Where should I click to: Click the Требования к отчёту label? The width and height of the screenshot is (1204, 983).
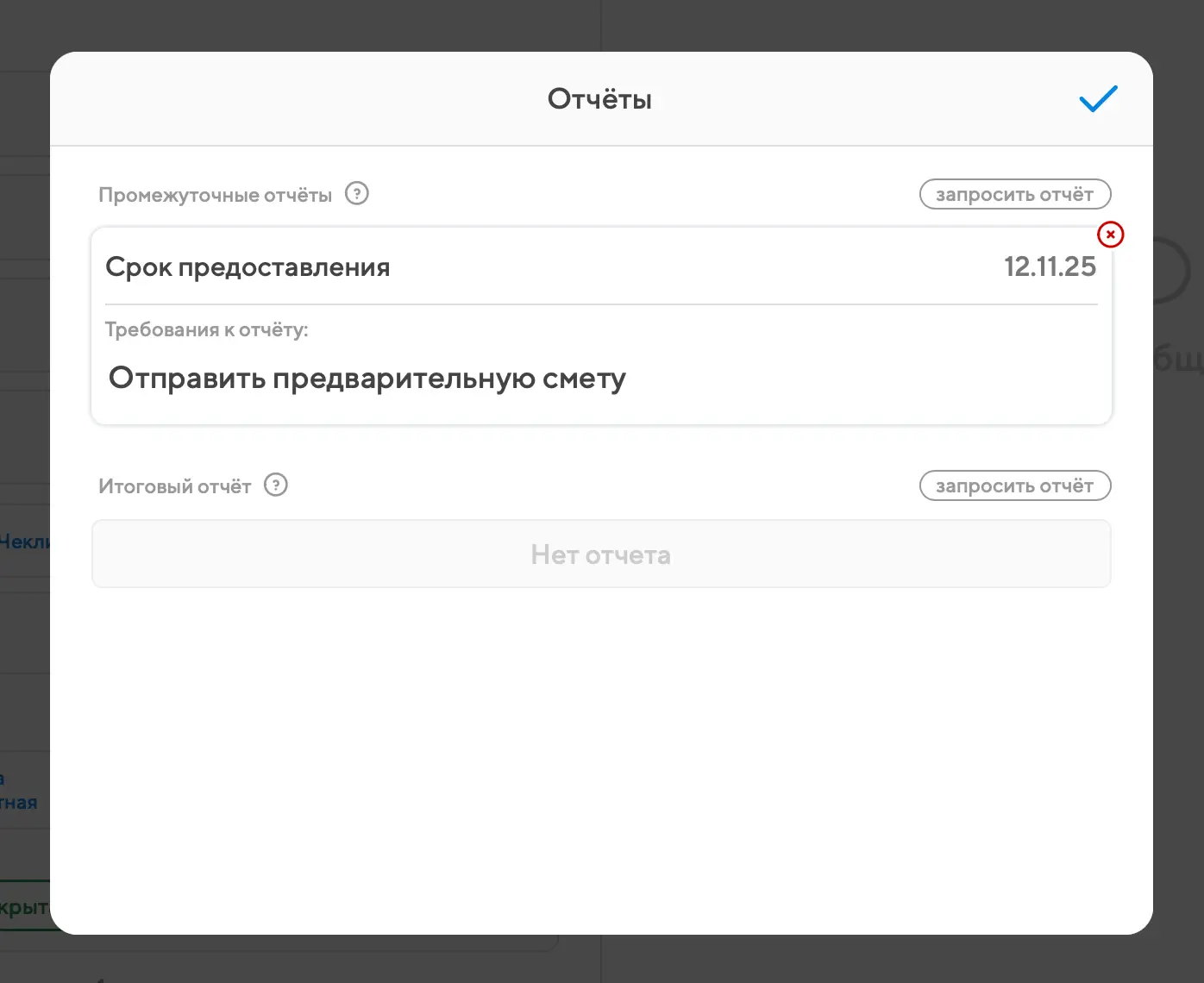[206, 329]
